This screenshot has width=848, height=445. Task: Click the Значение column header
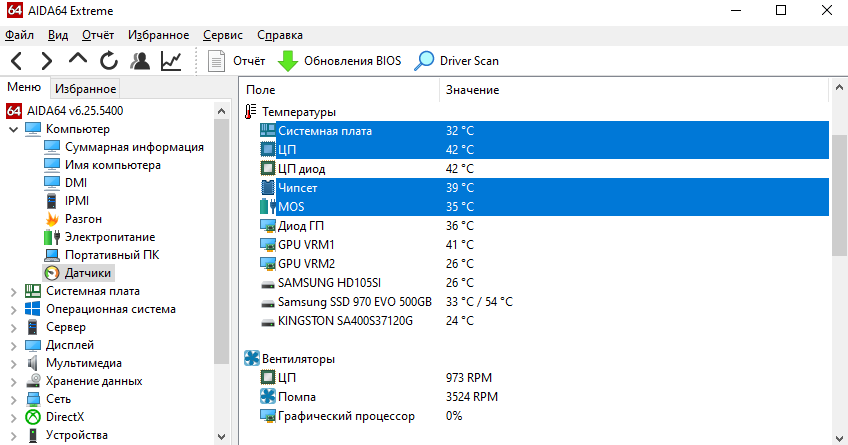[472, 90]
